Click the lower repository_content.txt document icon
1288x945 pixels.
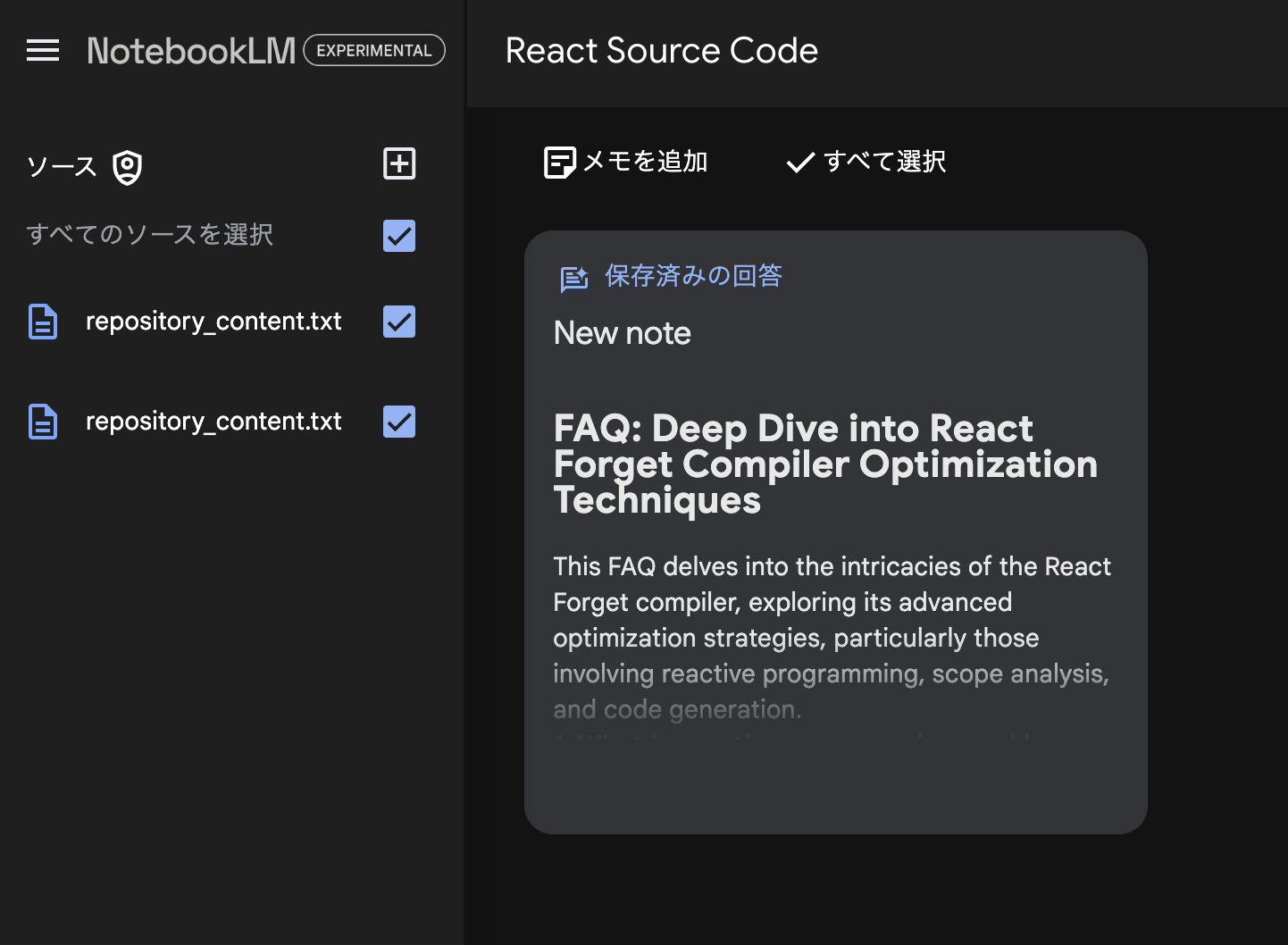[x=43, y=422]
